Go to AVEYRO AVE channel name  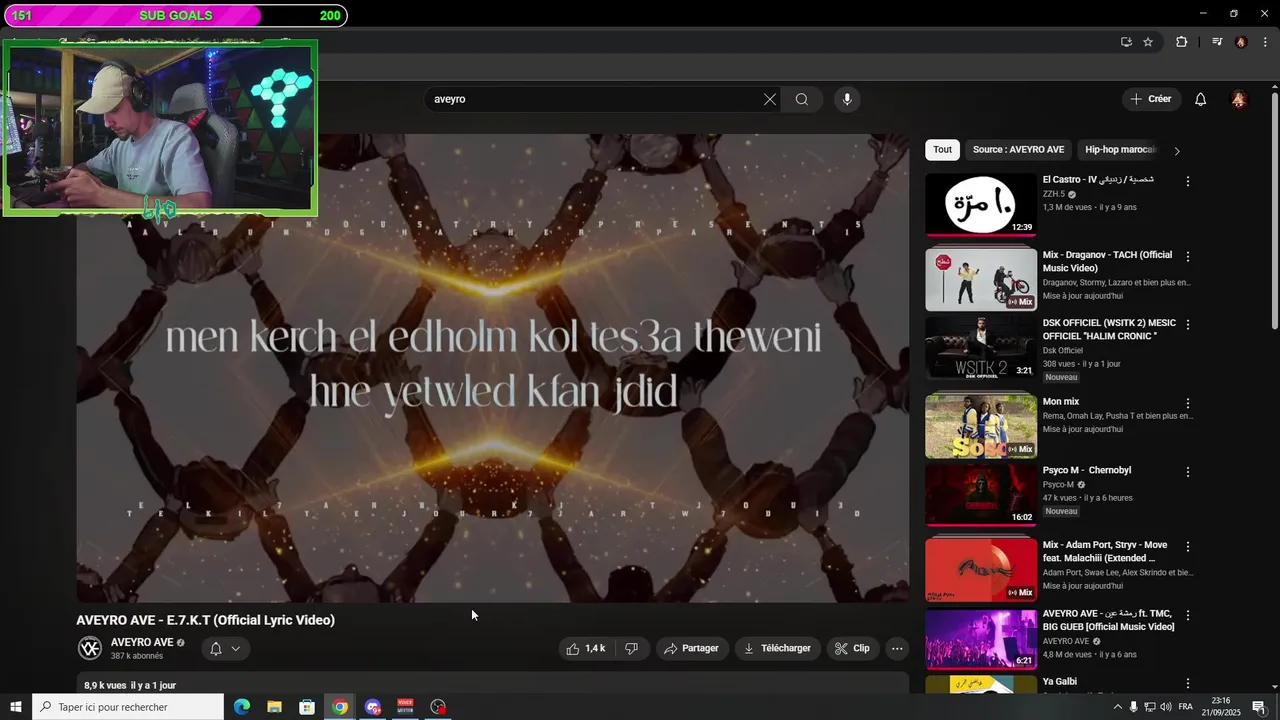[142, 642]
